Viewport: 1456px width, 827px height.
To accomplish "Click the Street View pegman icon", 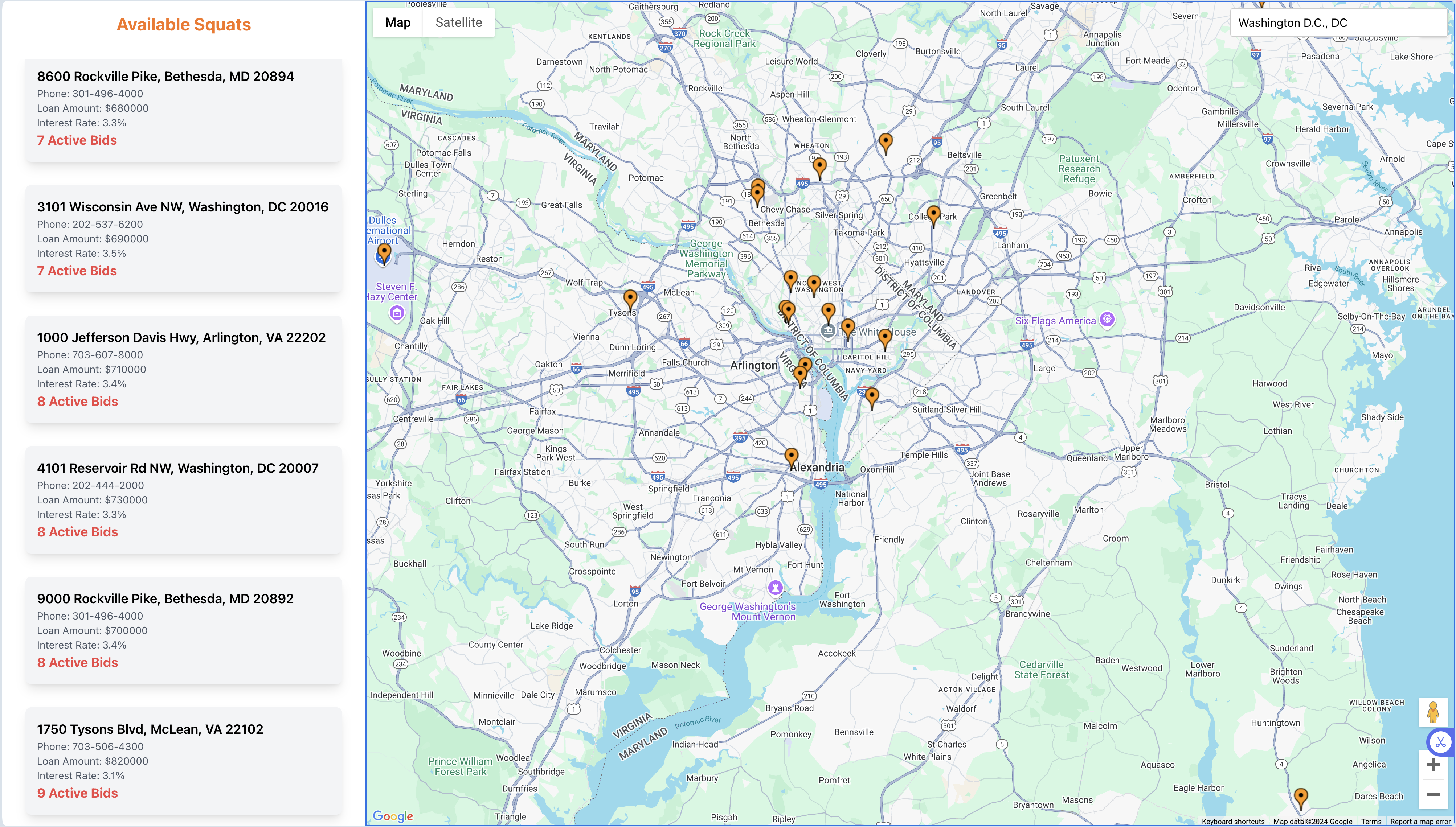I will tap(1433, 712).
